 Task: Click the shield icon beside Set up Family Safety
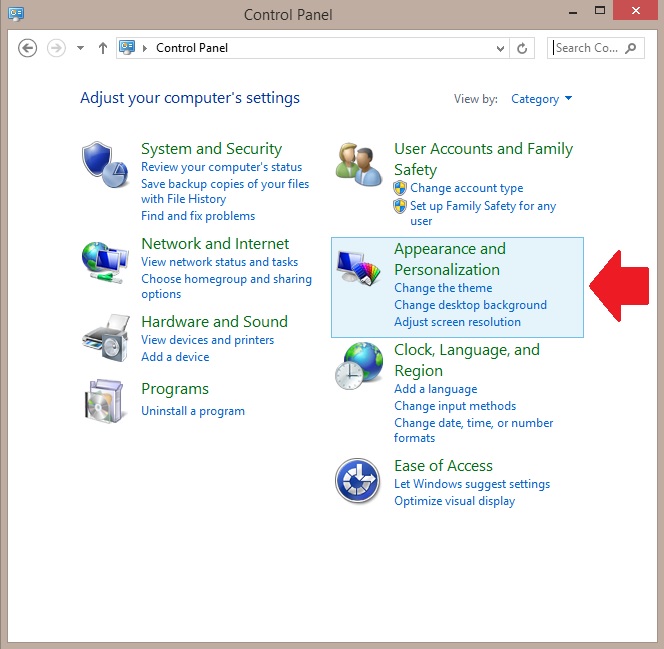click(x=400, y=206)
